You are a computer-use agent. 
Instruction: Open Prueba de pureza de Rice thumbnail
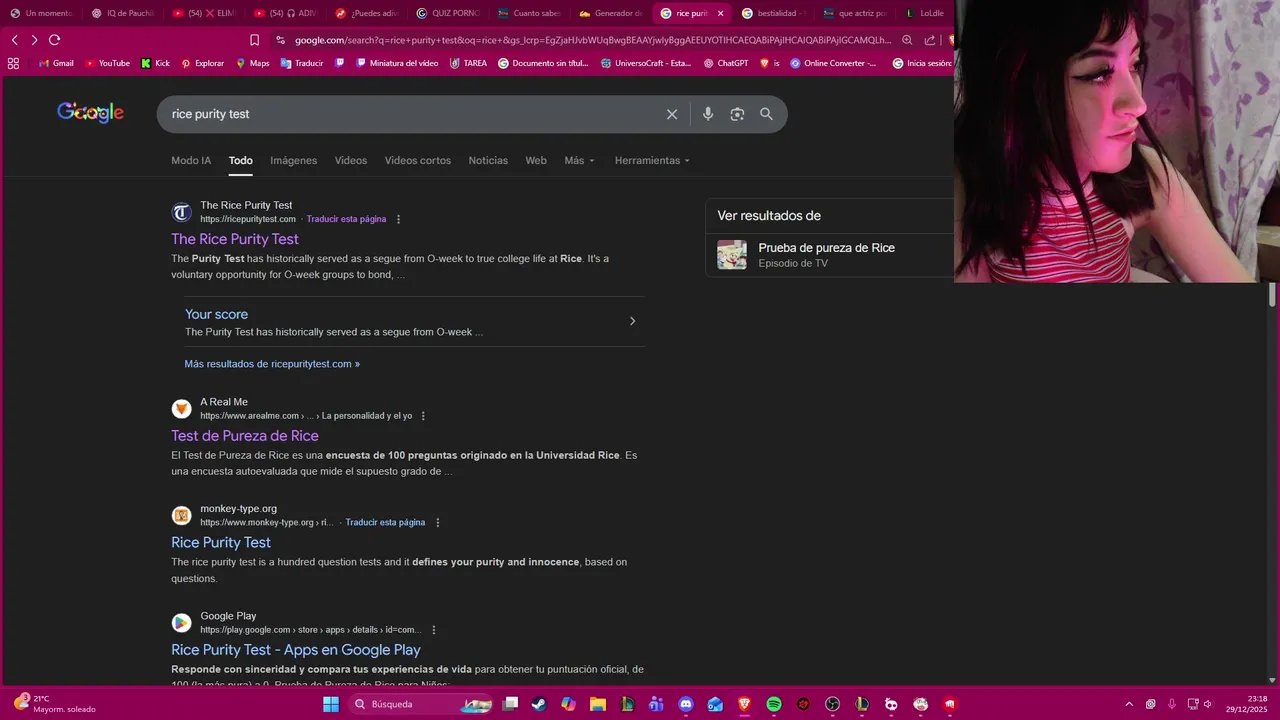732,255
